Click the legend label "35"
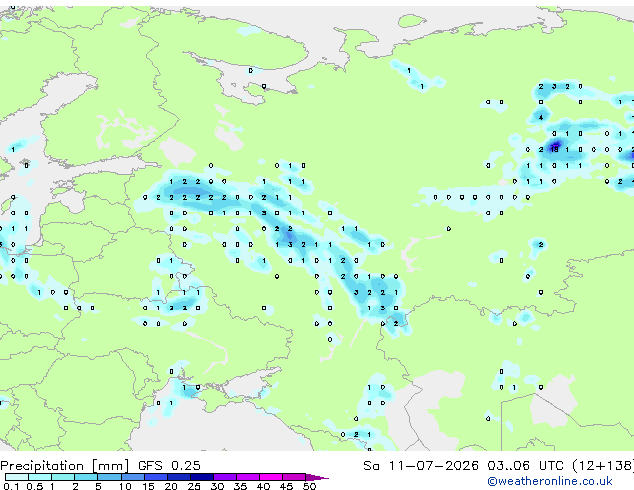 (241, 486)
